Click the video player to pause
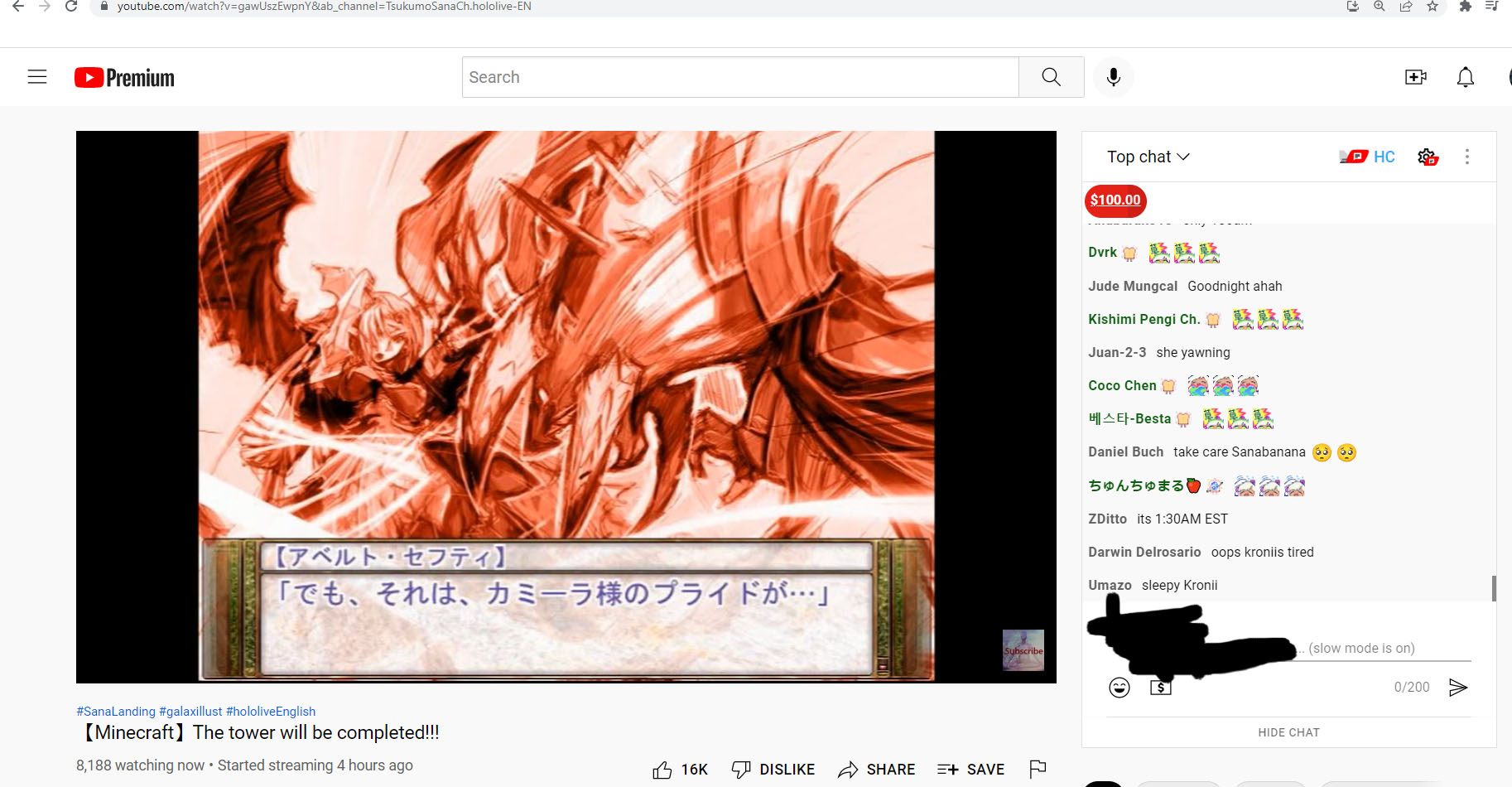Screen dimensions: 1512x787 tap(566, 407)
